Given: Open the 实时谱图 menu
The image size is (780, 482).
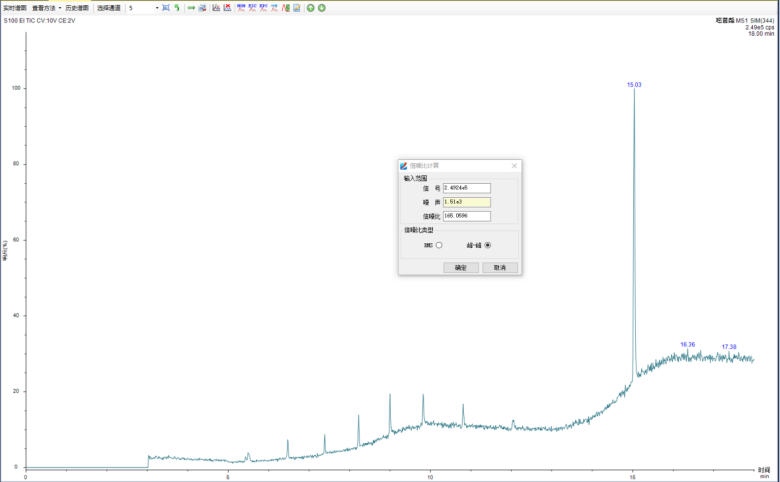Looking at the screenshot, I should [x=15, y=7].
